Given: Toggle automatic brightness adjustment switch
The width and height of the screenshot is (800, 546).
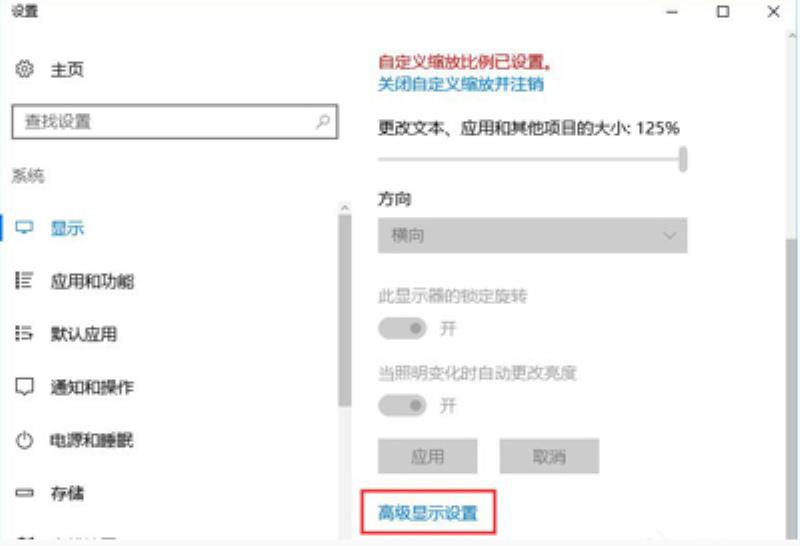Looking at the screenshot, I should 402,406.
